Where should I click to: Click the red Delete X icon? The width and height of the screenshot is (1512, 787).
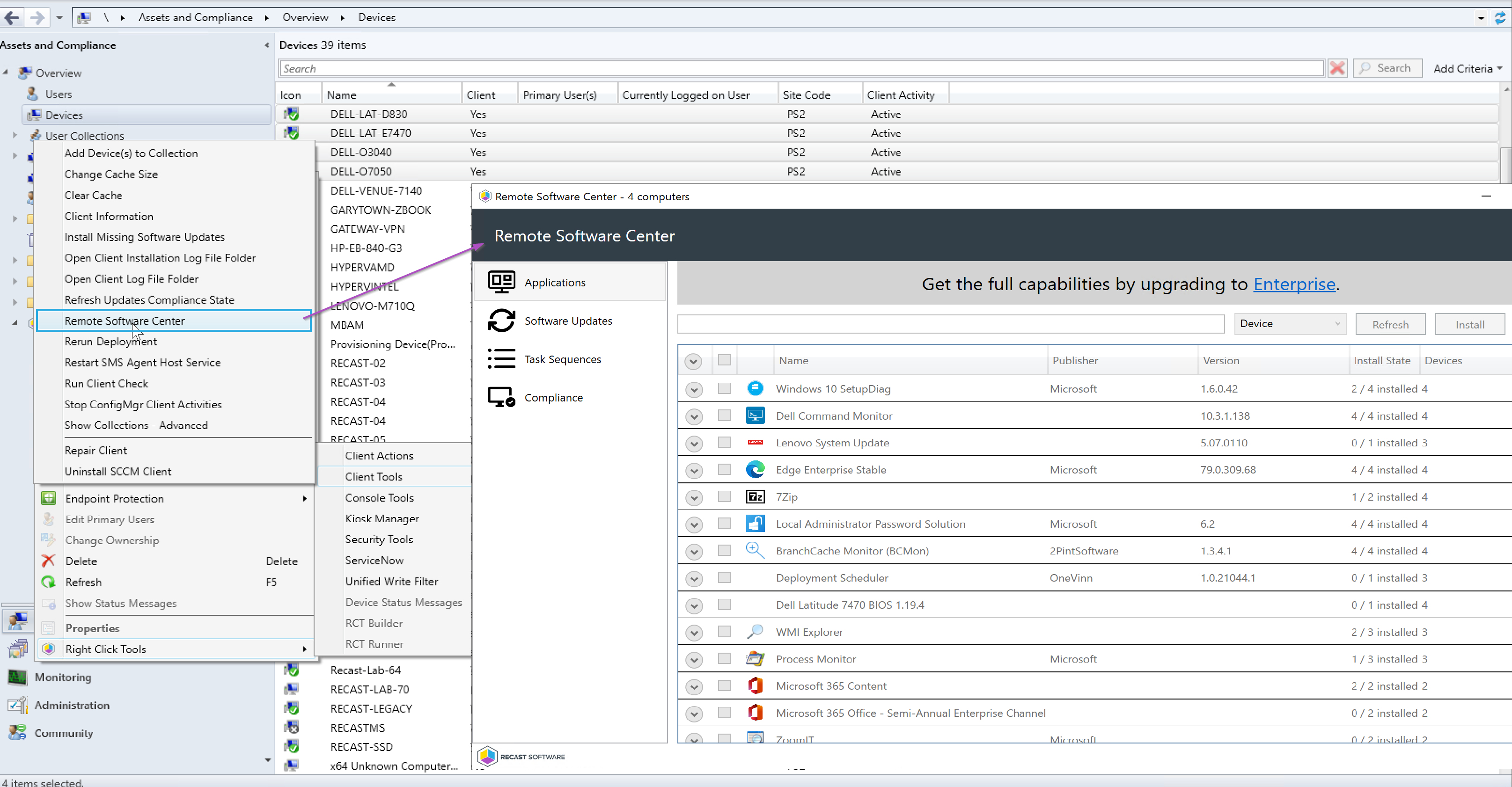[49, 561]
